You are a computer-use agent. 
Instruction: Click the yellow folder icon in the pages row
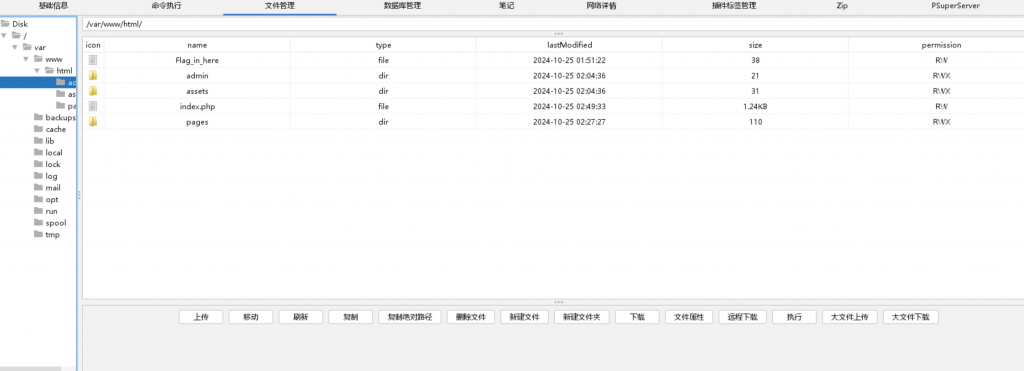(x=93, y=121)
